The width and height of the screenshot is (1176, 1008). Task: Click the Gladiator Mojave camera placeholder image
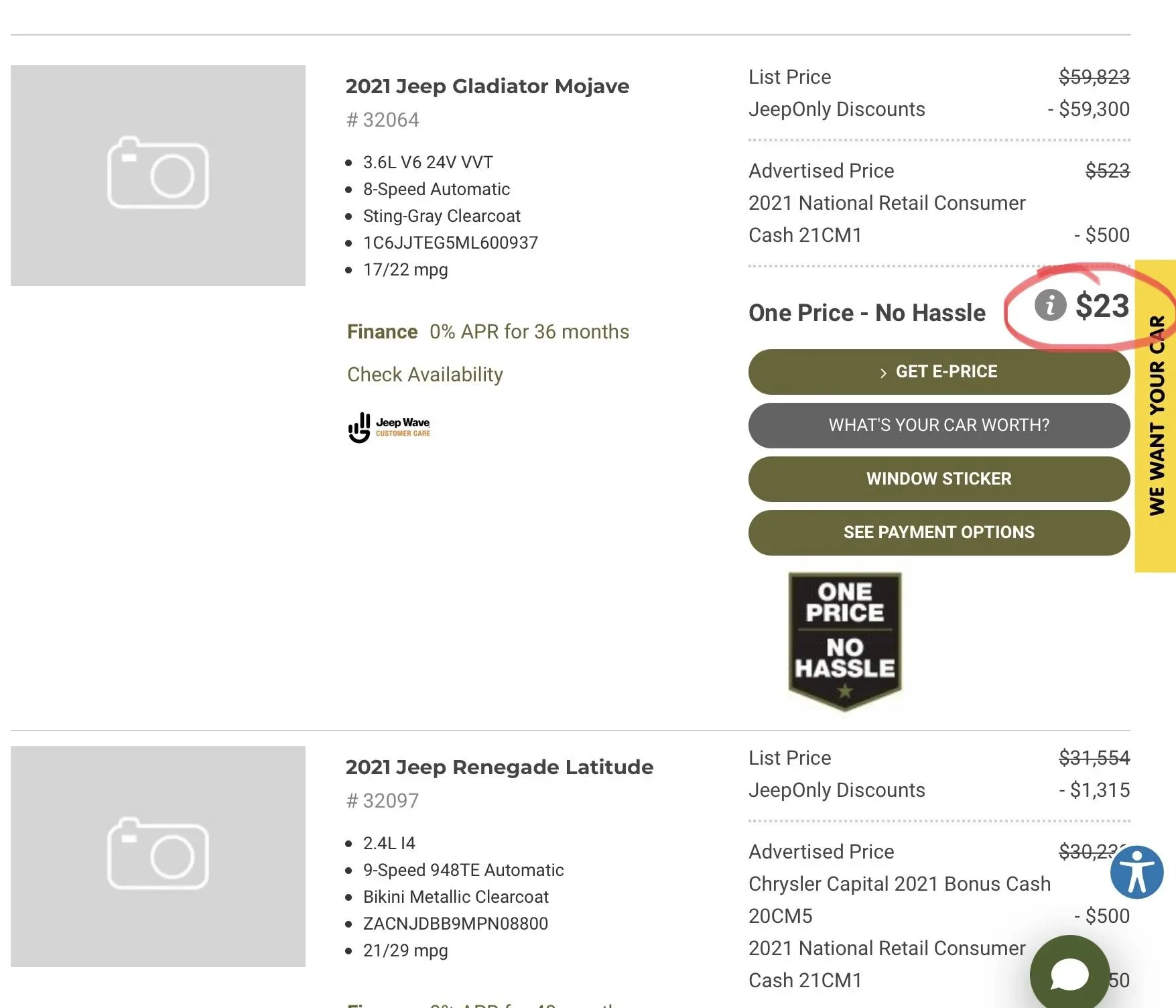[x=158, y=176]
